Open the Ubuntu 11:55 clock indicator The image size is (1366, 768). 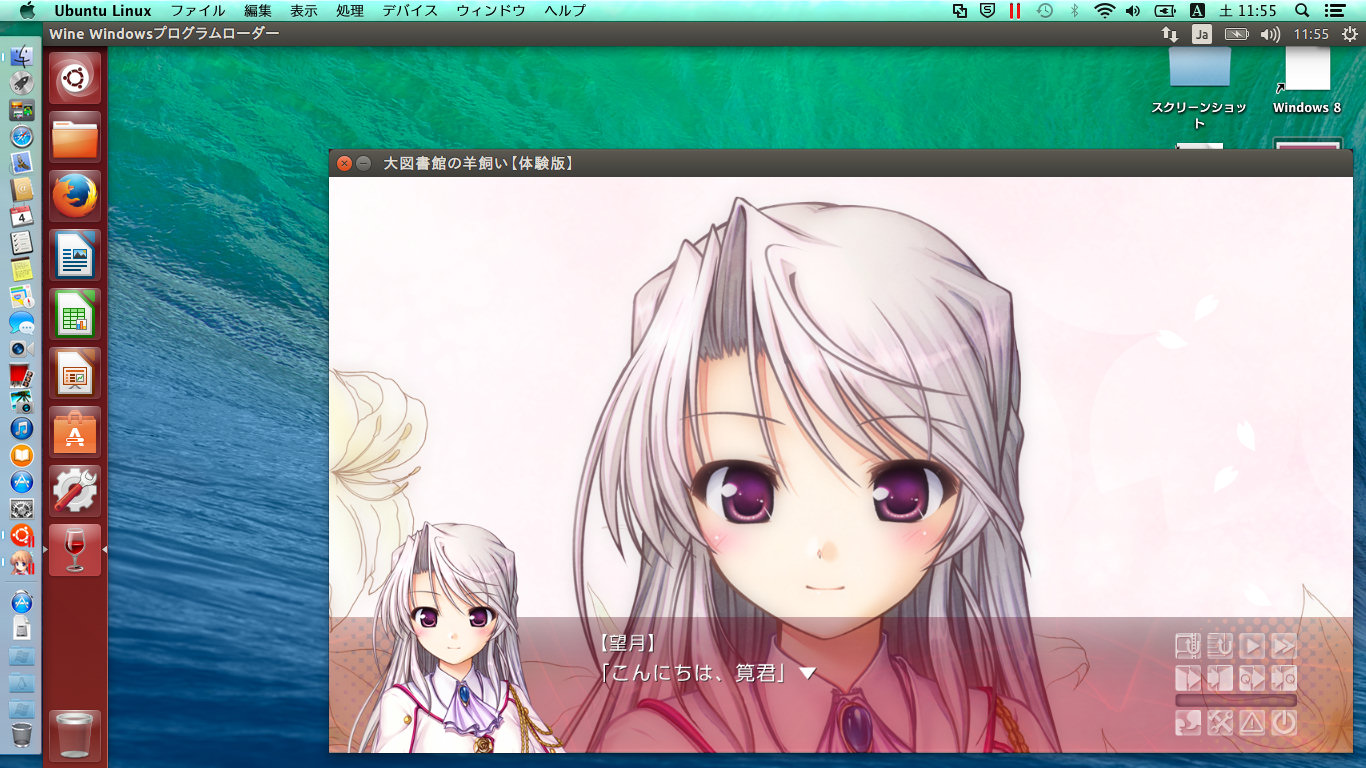(x=1311, y=34)
